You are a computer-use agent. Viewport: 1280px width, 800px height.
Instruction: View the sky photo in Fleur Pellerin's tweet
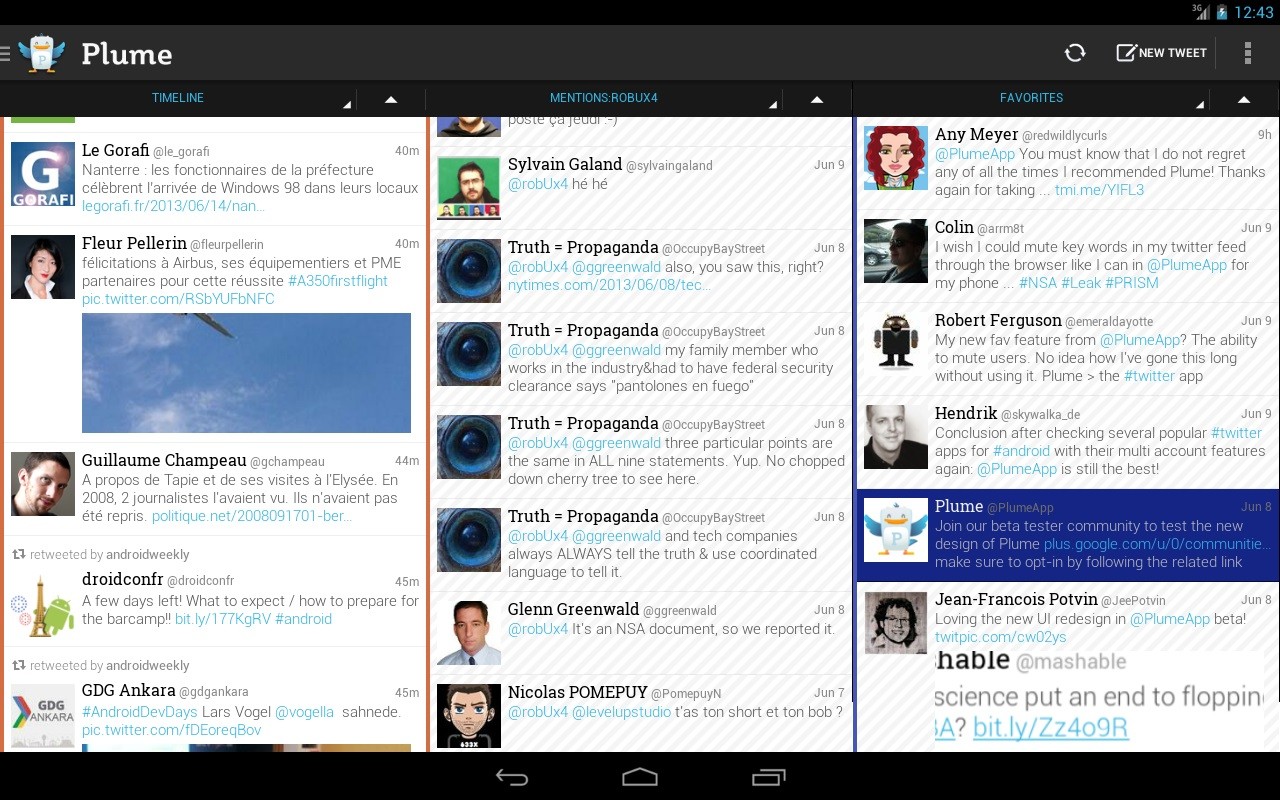point(246,372)
